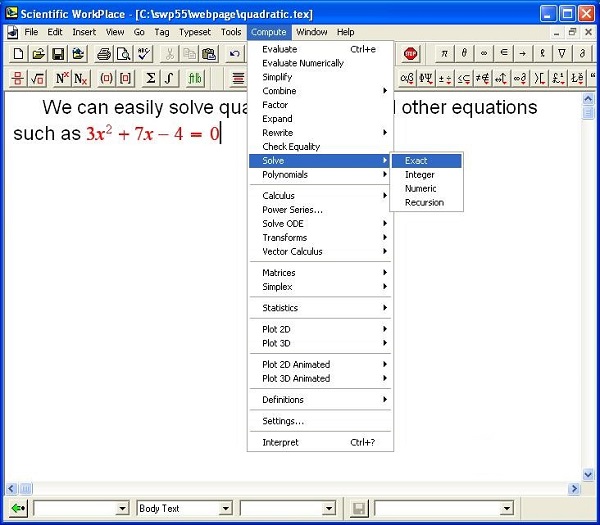This screenshot has width=600, height=525.
Task: Open Power Series from the Compute menu
Action: click(320, 210)
